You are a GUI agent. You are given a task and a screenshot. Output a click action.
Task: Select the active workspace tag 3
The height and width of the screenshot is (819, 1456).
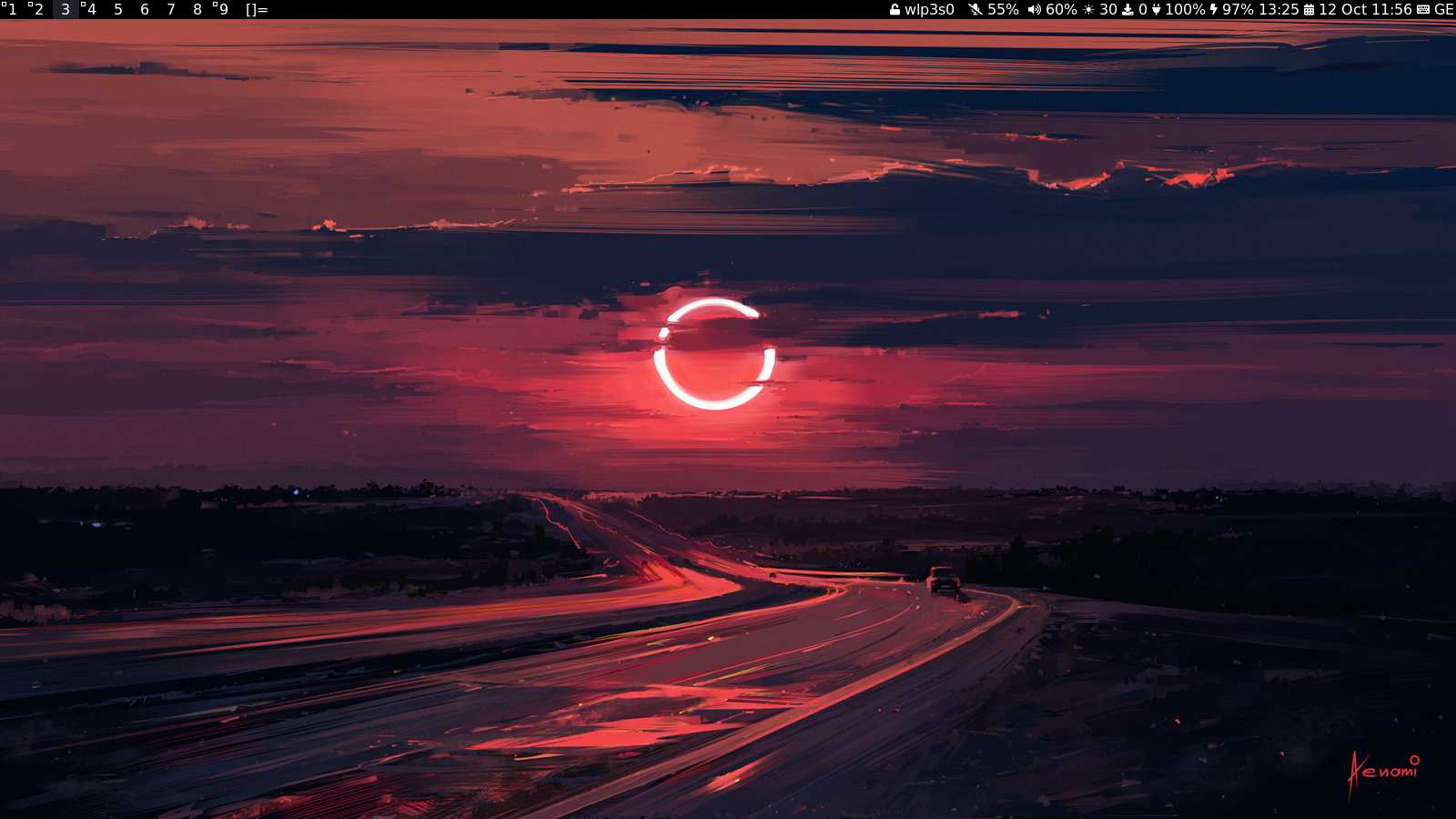[66, 9]
